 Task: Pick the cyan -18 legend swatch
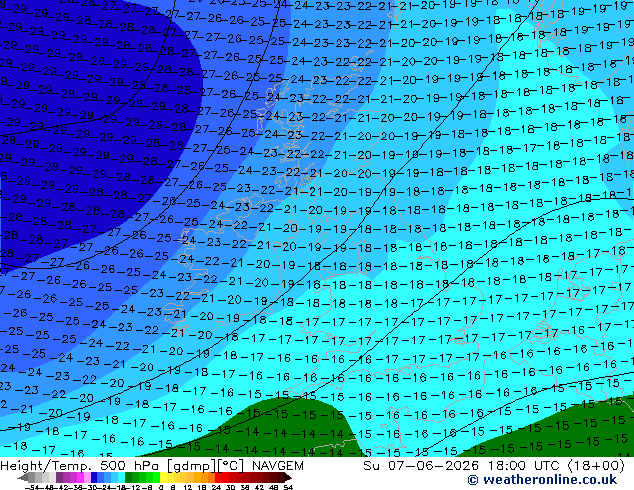(x=122, y=477)
